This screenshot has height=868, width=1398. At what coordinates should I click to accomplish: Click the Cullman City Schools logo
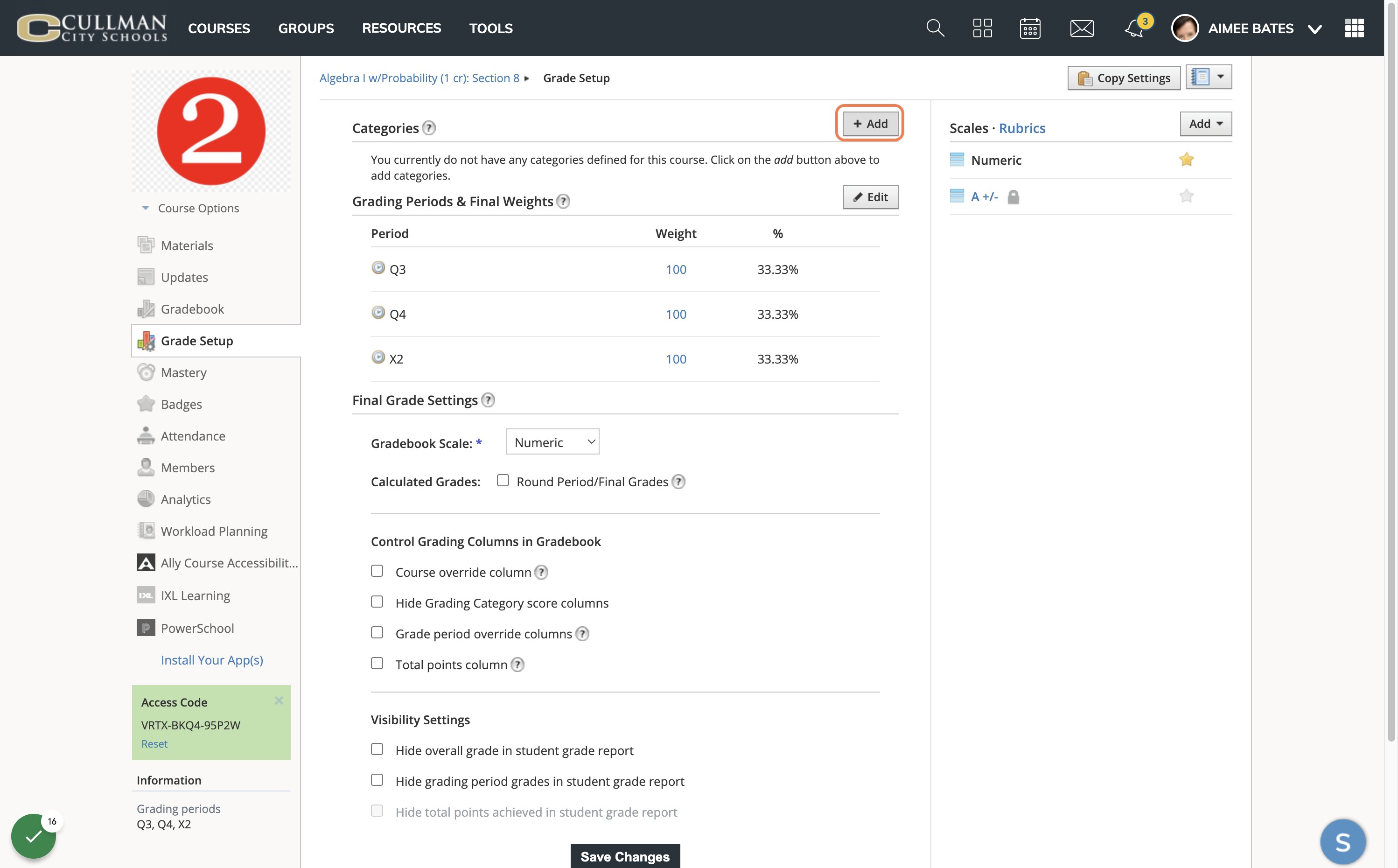point(92,28)
